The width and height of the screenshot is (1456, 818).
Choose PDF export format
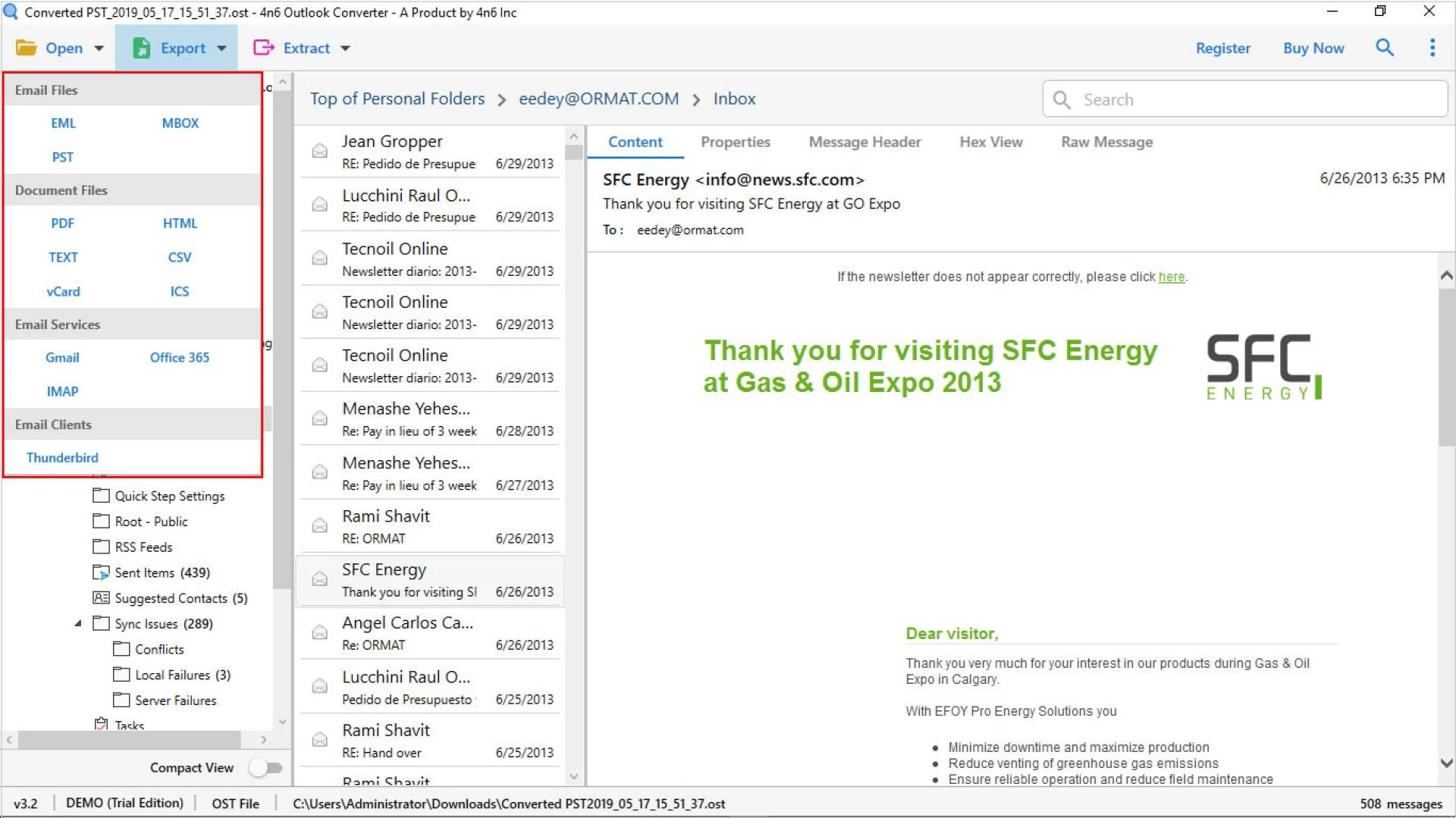tap(62, 224)
